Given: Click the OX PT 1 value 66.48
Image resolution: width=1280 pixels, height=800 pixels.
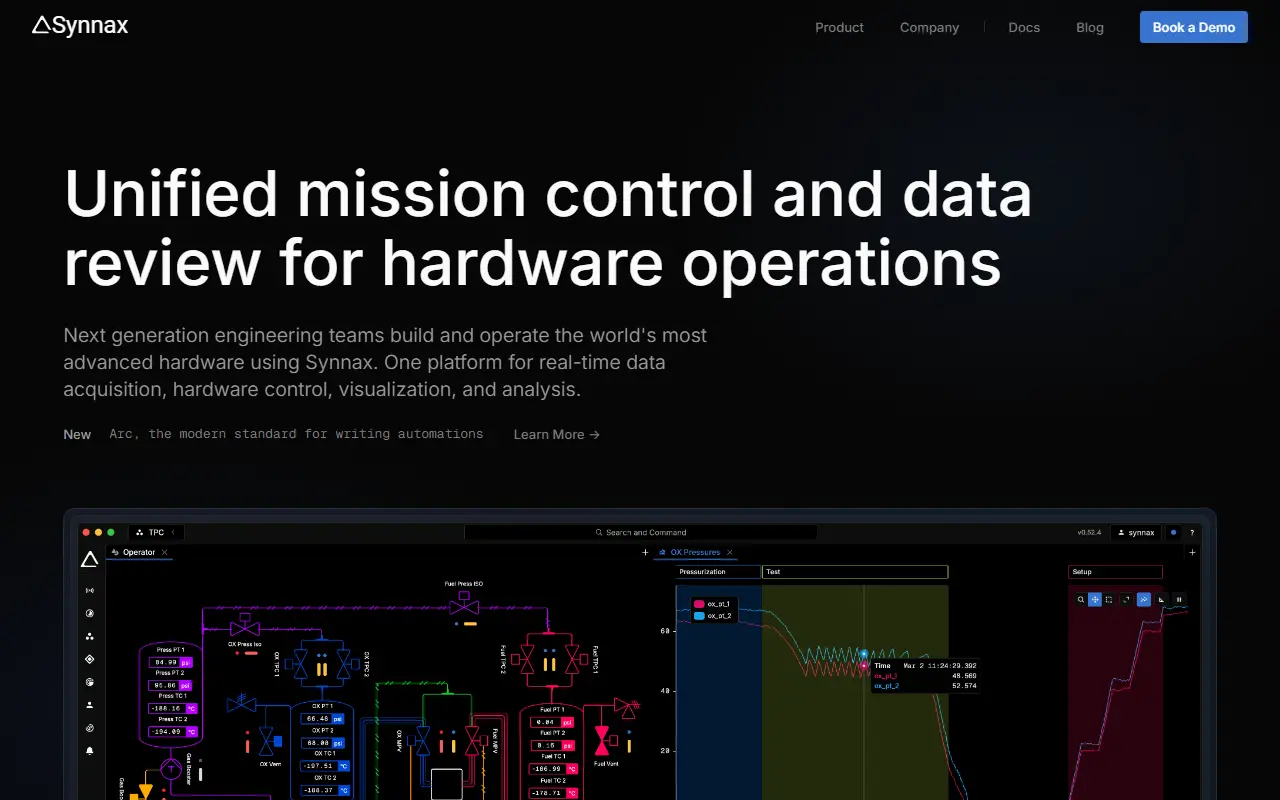Looking at the screenshot, I should point(317,718).
